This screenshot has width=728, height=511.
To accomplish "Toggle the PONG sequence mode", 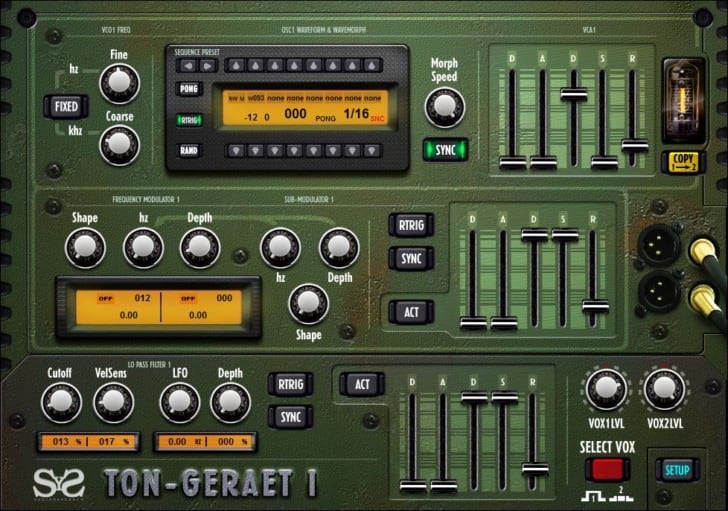I will [x=189, y=89].
